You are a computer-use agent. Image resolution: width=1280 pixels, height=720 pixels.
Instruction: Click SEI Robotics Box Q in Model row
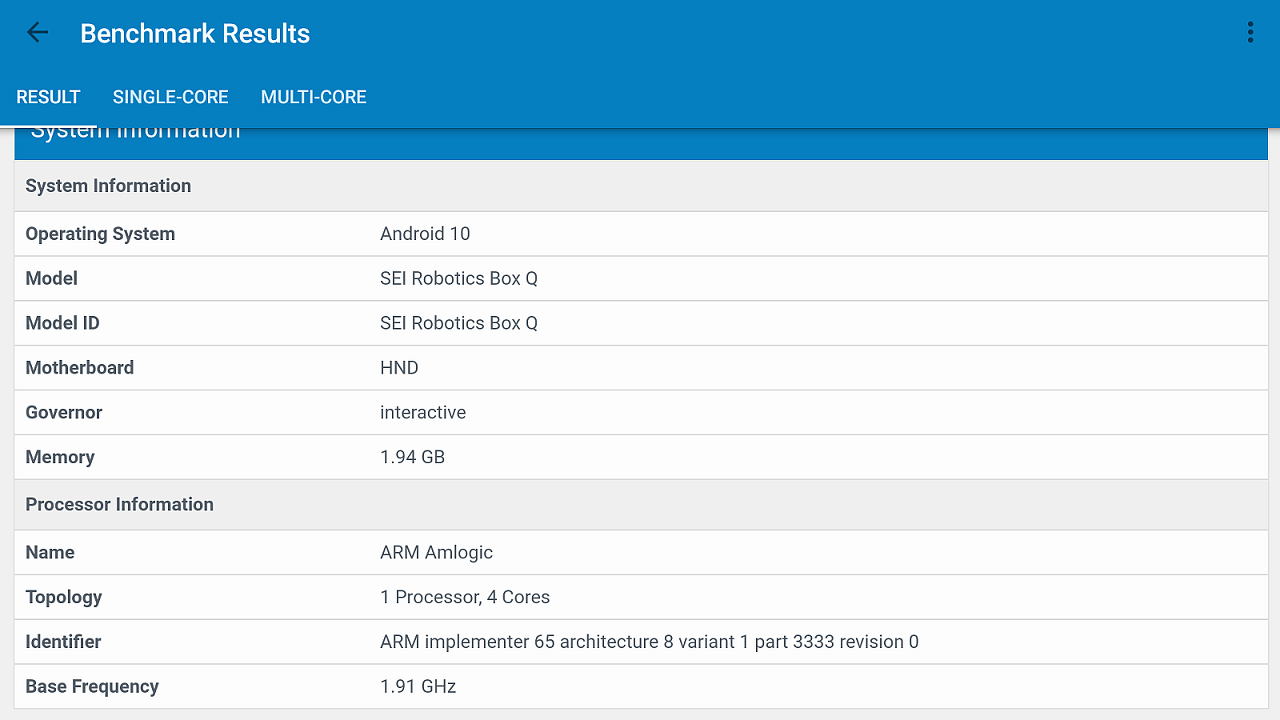459,279
